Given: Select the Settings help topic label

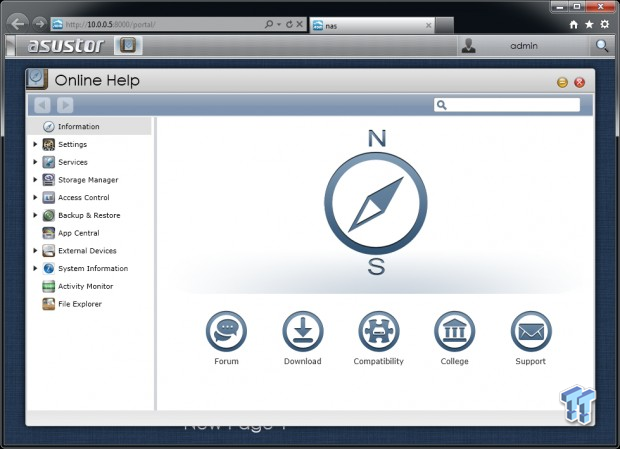Looking at the screenshot, I should click(72, 144).
